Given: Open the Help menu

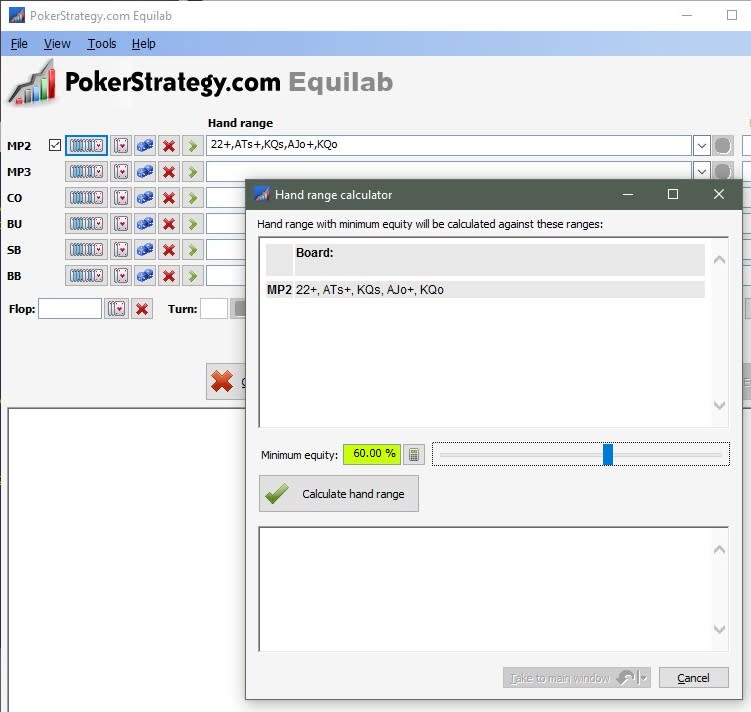Looking at the screenshot, I should pyautogui.click(x=144, y=44).
